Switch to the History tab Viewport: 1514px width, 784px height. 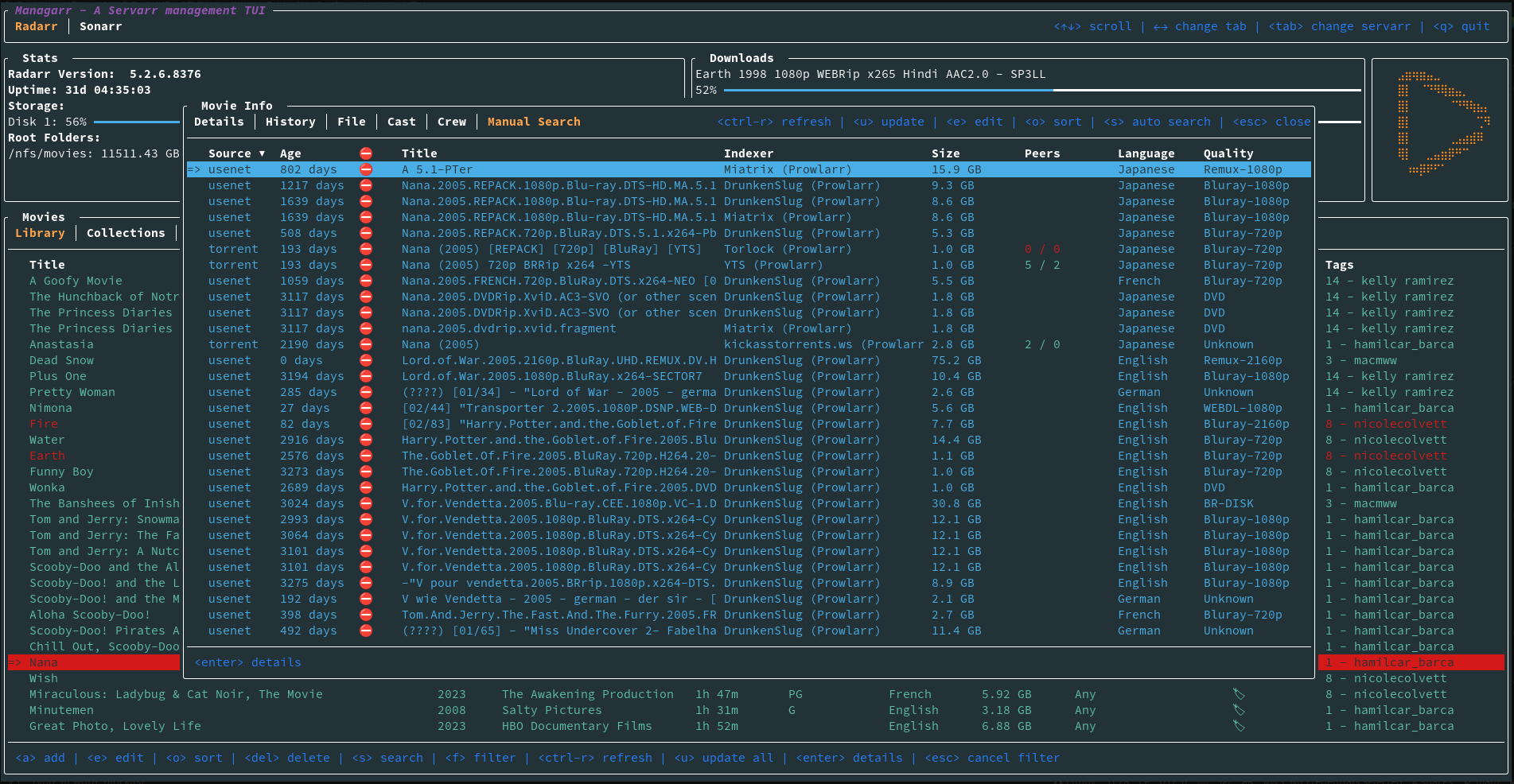point(290,122)
